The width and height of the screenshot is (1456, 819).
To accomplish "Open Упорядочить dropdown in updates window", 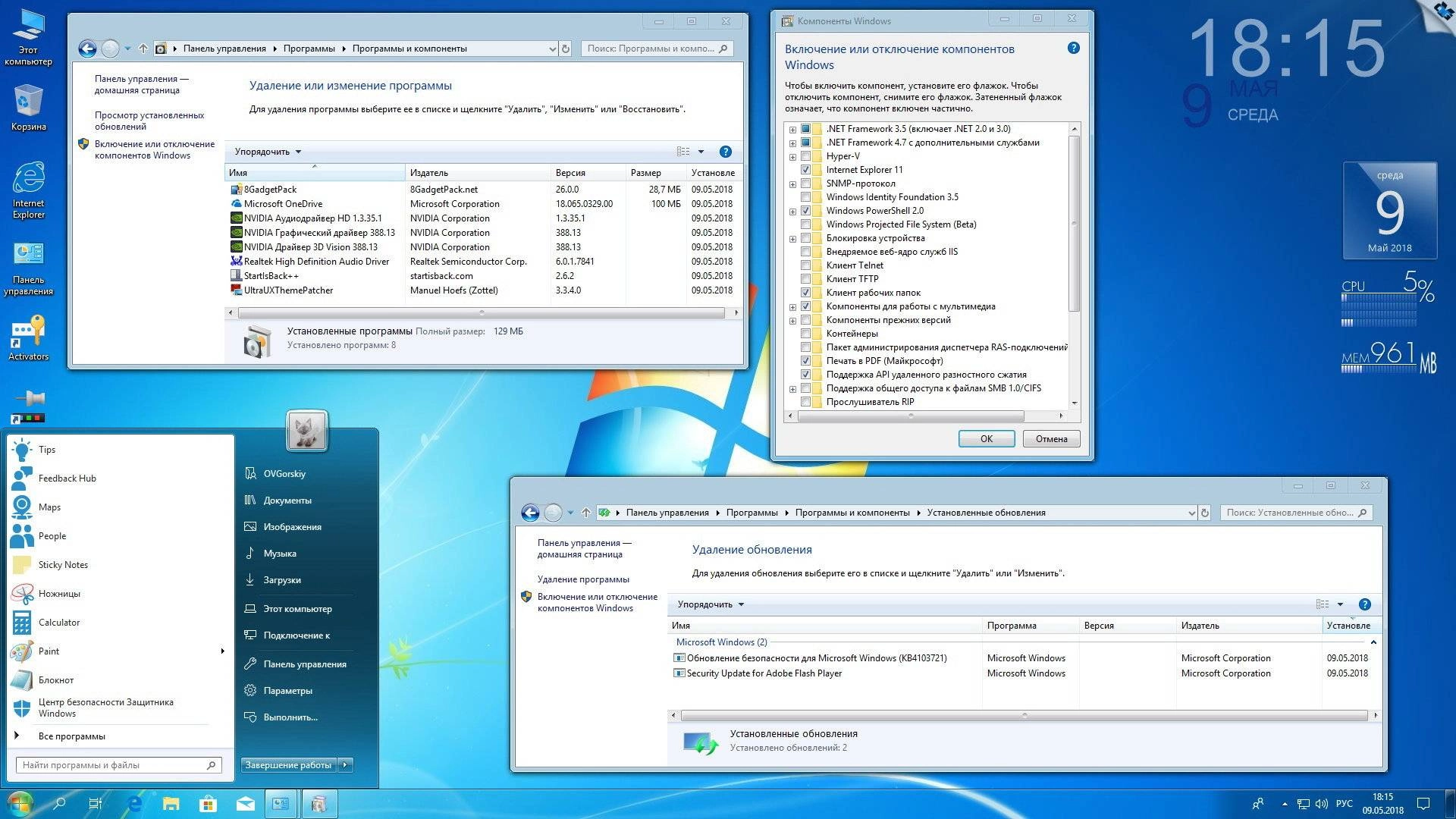I will (x=711, y=604).
